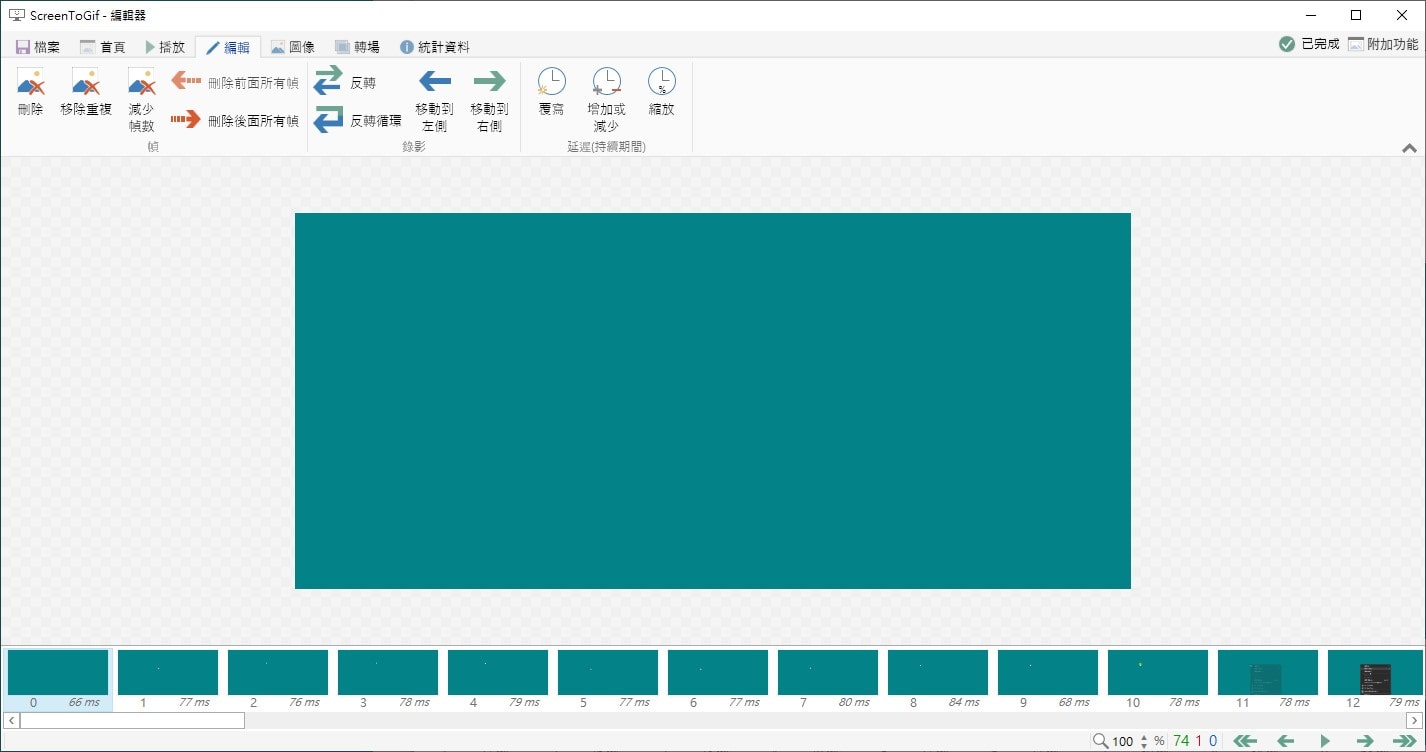This screenshot has height=752, width=1426.
Task: Decrease zoom using the stepper down arrow
Action: [x=1144, y=746]
